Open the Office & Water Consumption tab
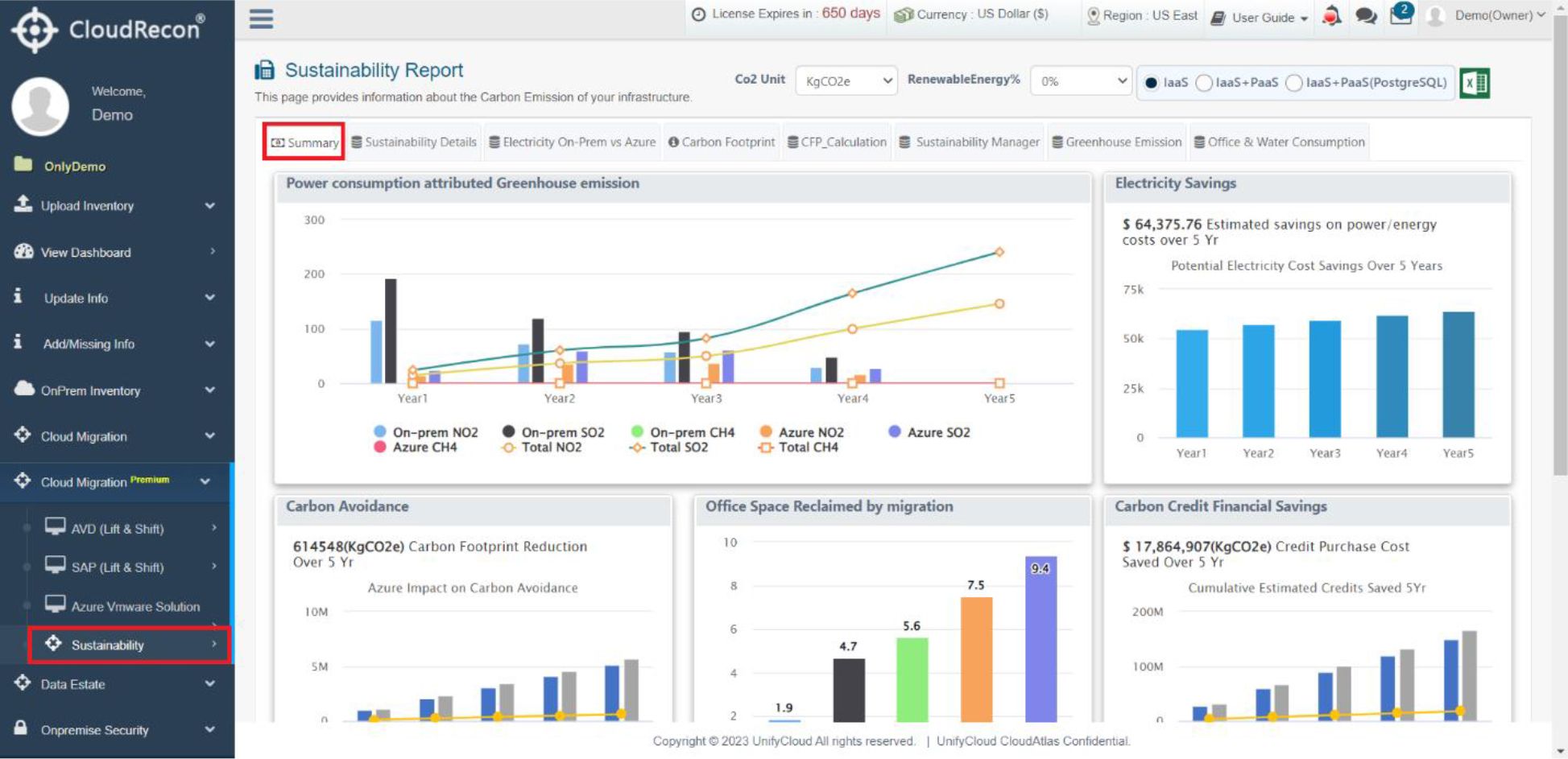1568x759 pixels. (1279, 142)
